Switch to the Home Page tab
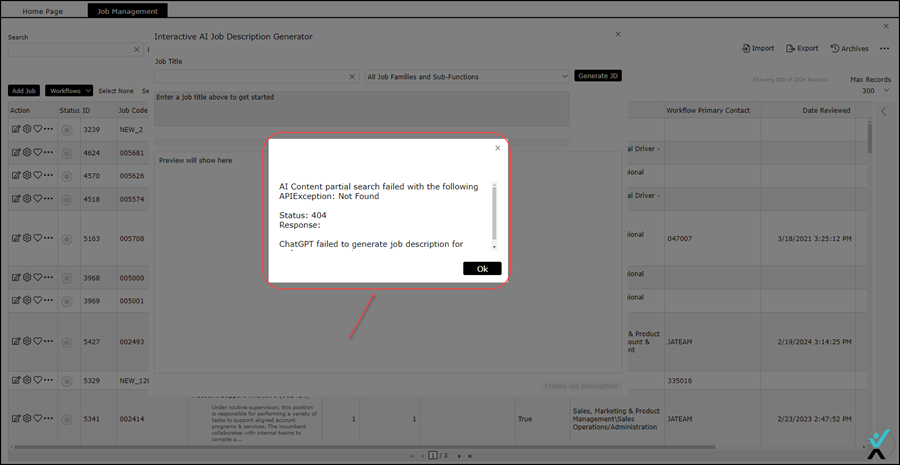The image size is (900, 465). [42, 11]
